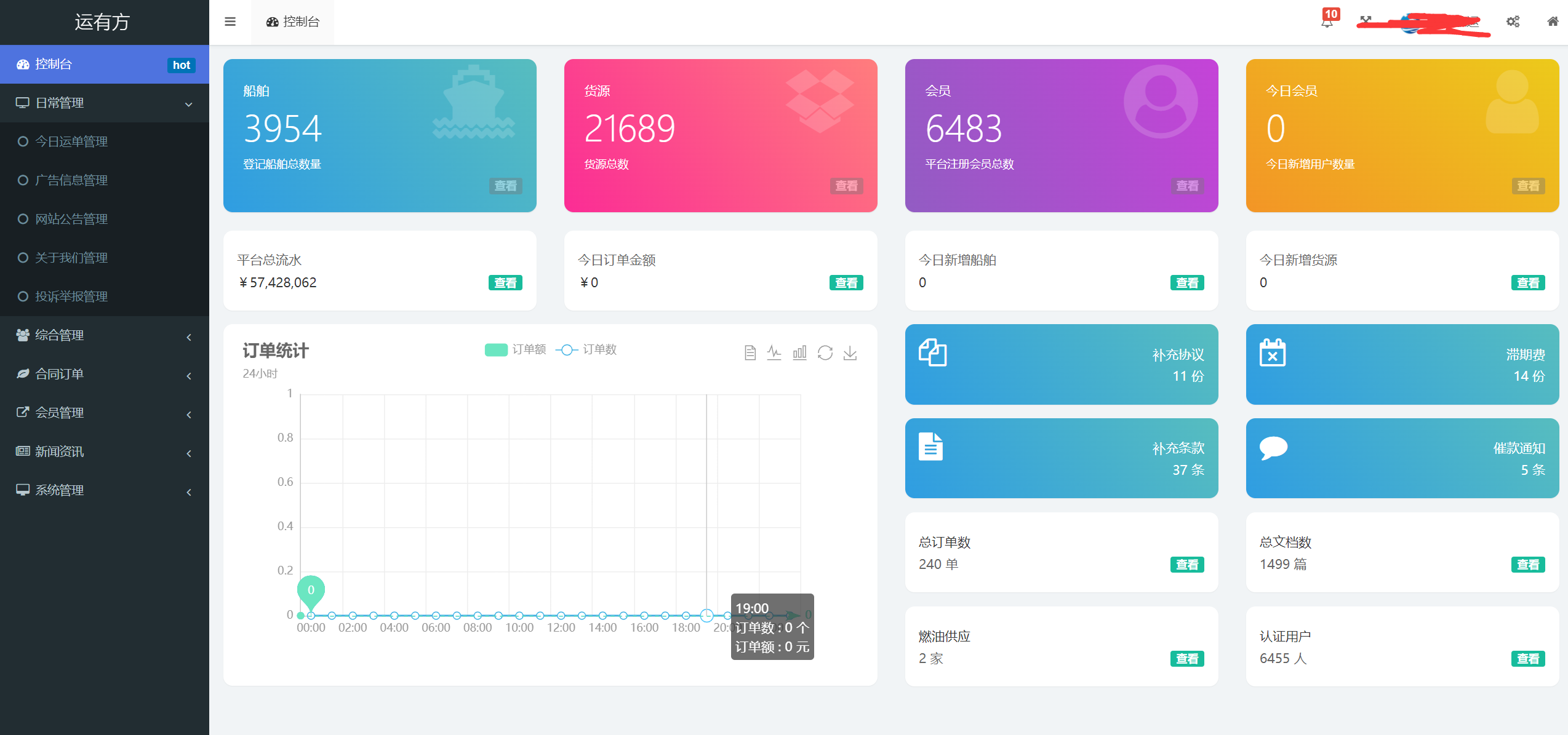1568x735 pixels.
Task: Click 查看 for 今日新增货源
Action: coord(1528,283)
